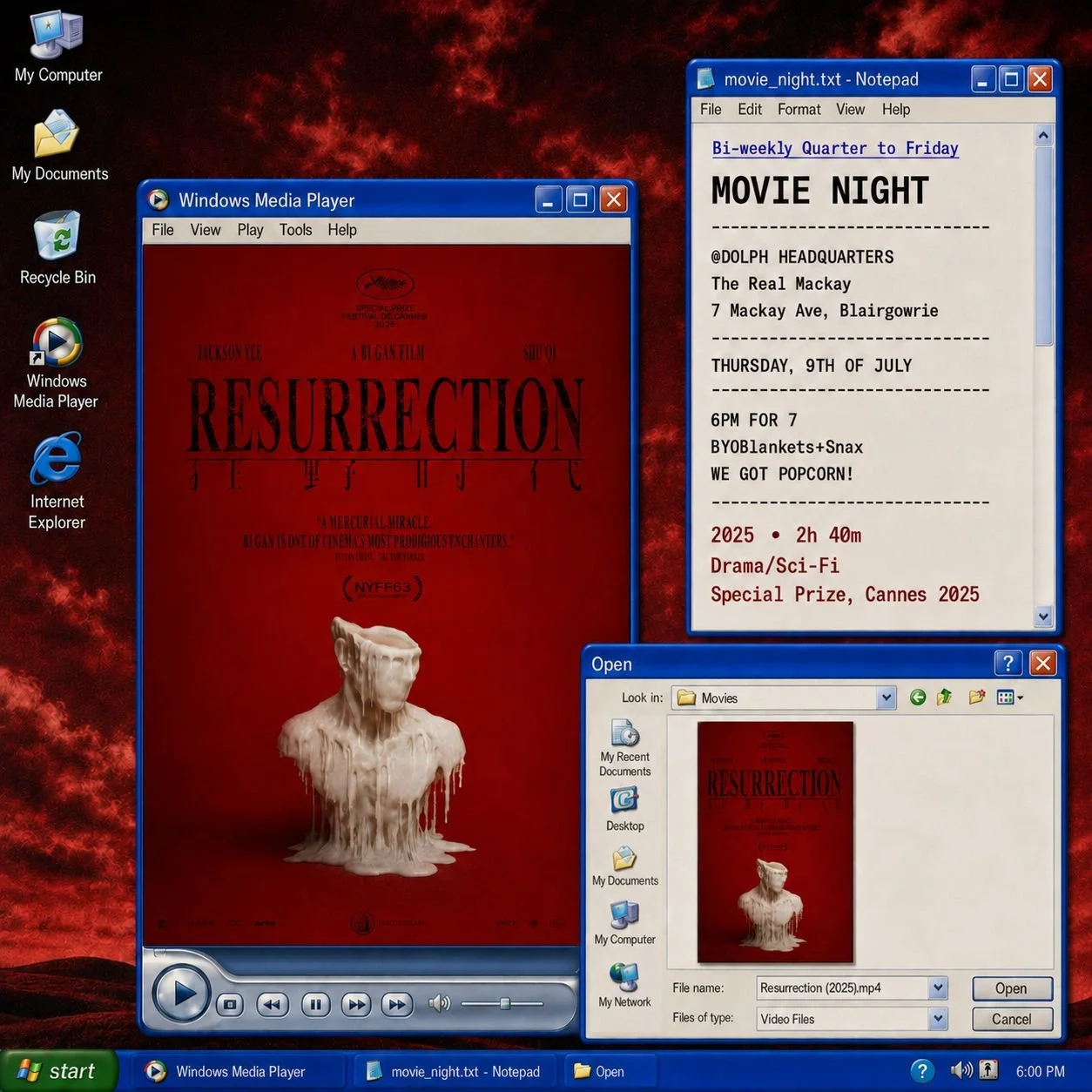Click the 6:00 PM taskbar clock
The width and height of the screenshot is (1092, 1092).
[x=1041, y=1072]
